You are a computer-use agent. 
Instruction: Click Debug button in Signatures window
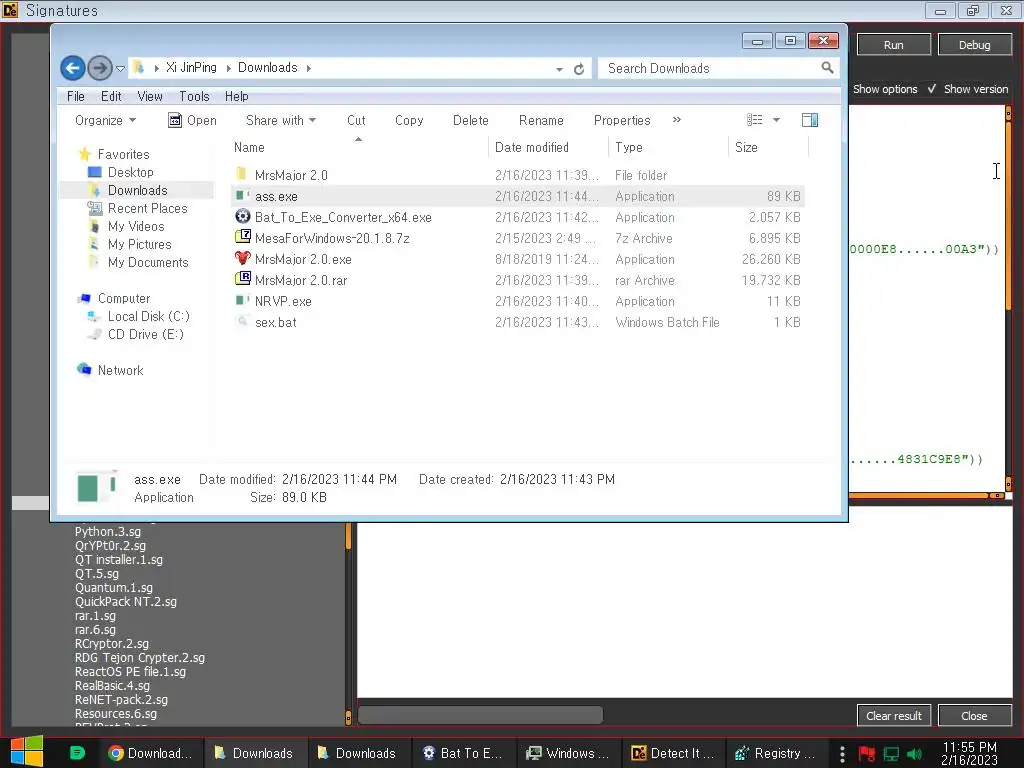pos(974,45)
